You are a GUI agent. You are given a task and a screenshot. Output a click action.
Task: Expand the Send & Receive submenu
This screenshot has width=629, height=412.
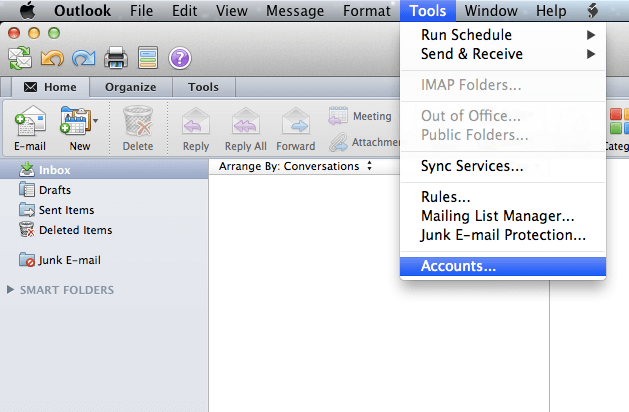(503, 54)
